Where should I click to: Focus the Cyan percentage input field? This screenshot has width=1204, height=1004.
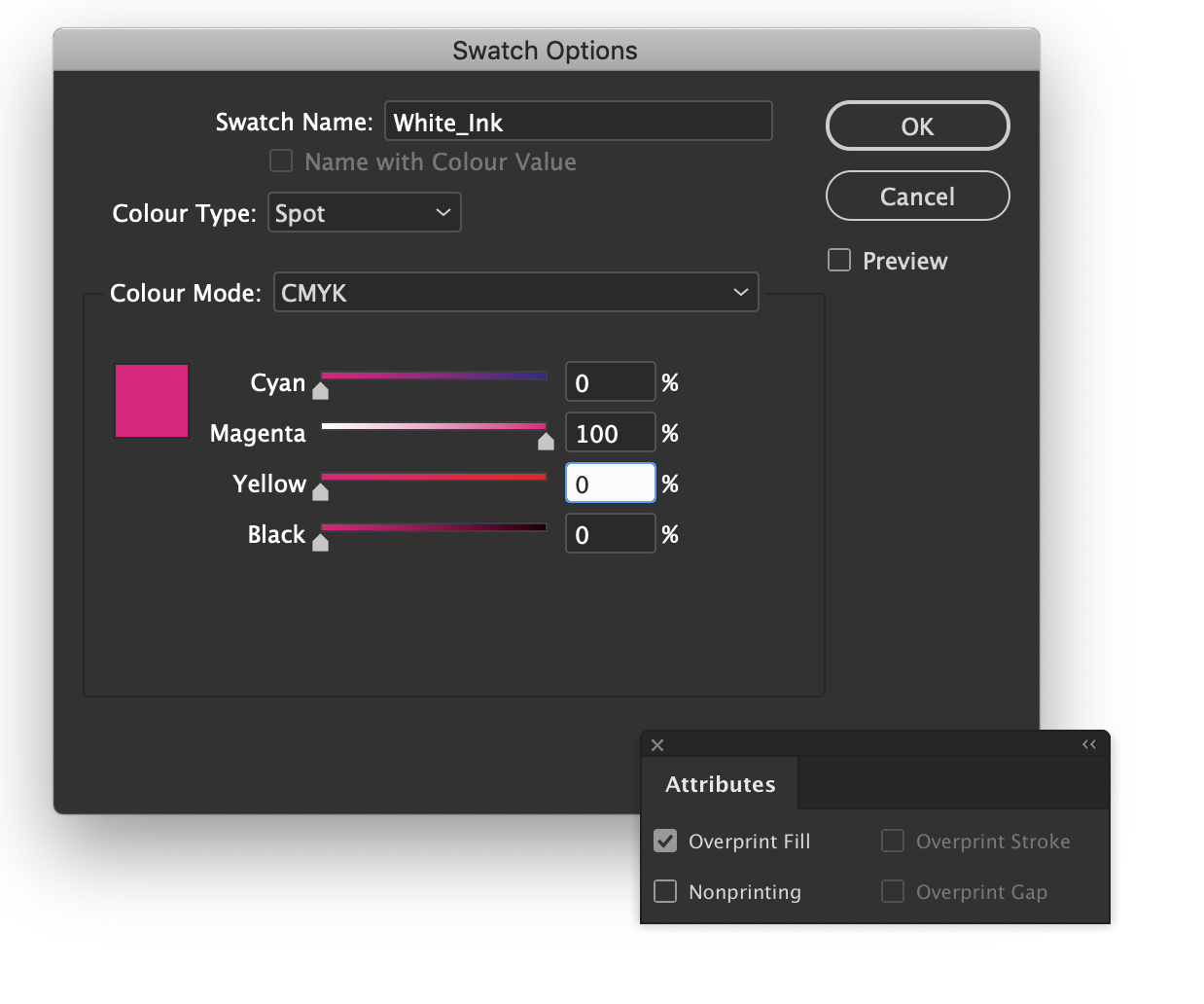point(610,382)
